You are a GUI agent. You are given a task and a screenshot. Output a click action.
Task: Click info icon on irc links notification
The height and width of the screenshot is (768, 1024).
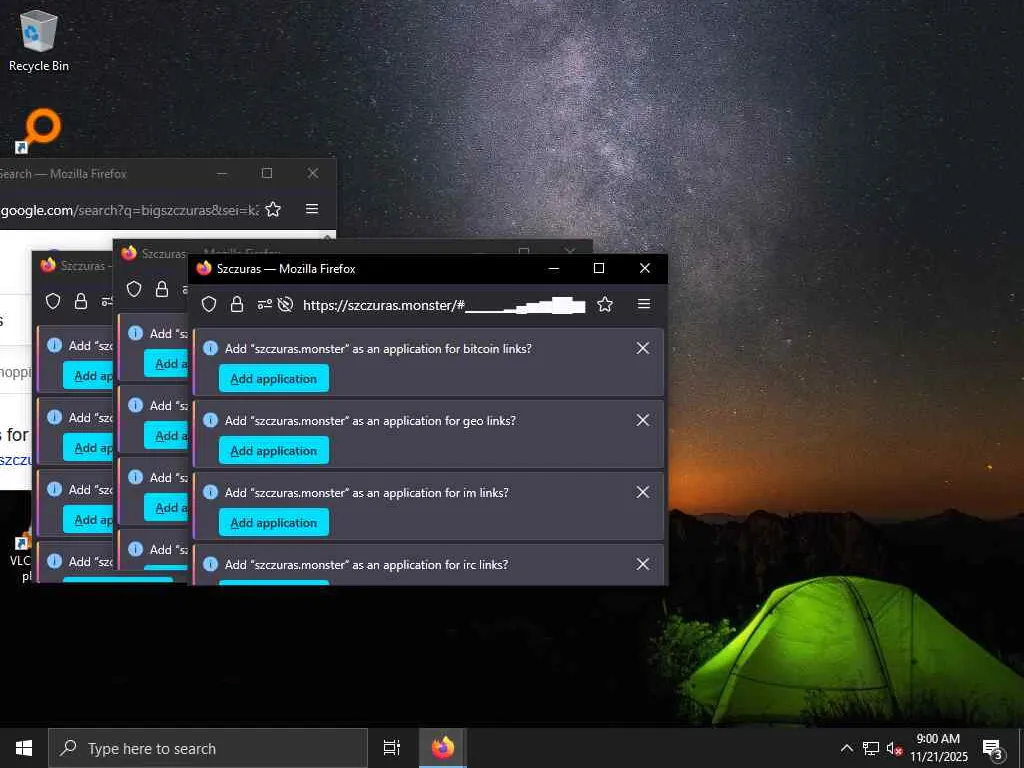[210, 564]
